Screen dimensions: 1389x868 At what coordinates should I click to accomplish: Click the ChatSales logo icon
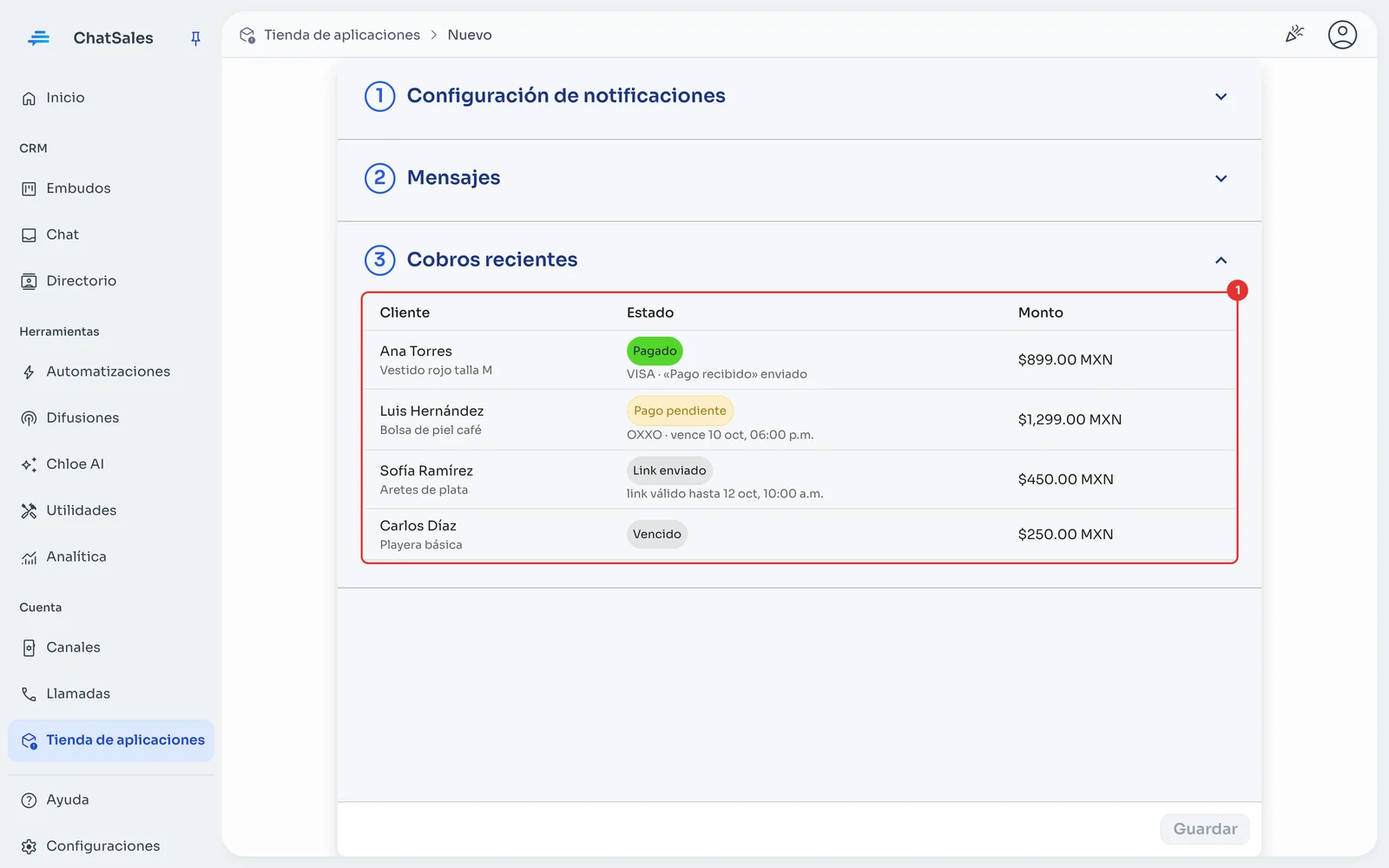(x=38, y=37)
